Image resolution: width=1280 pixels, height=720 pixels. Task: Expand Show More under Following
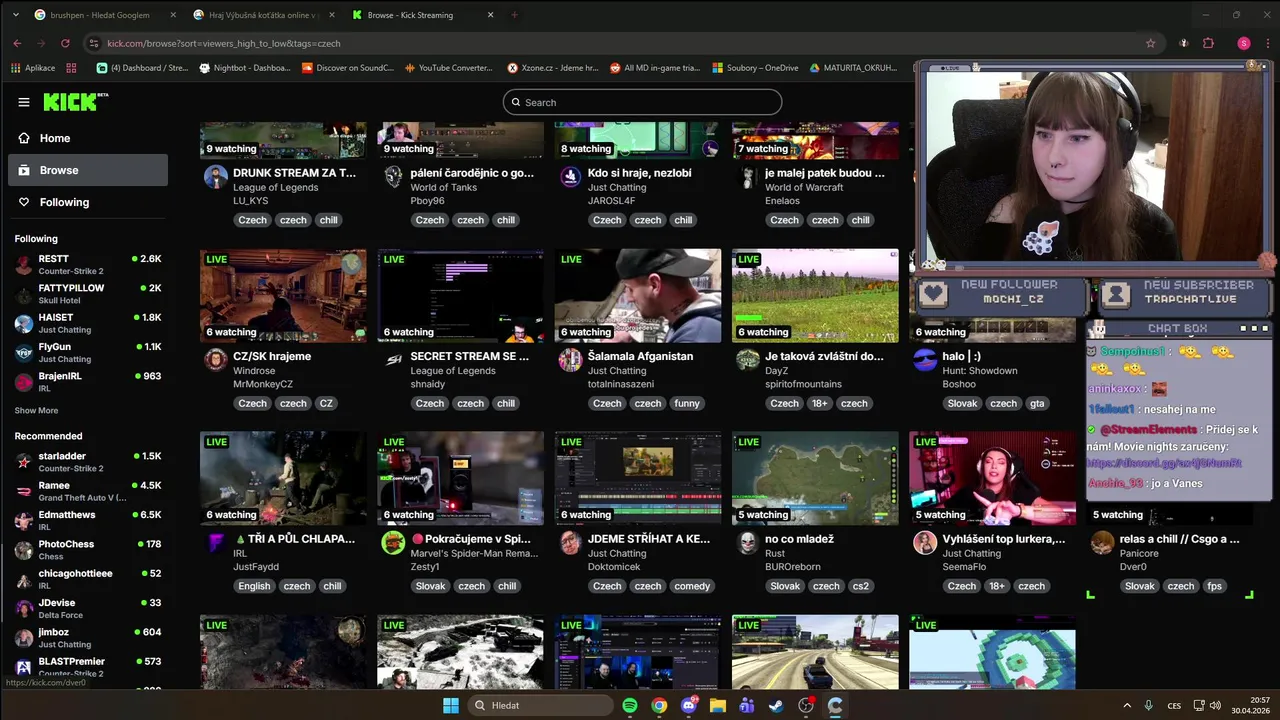click(x=36, y=411)
